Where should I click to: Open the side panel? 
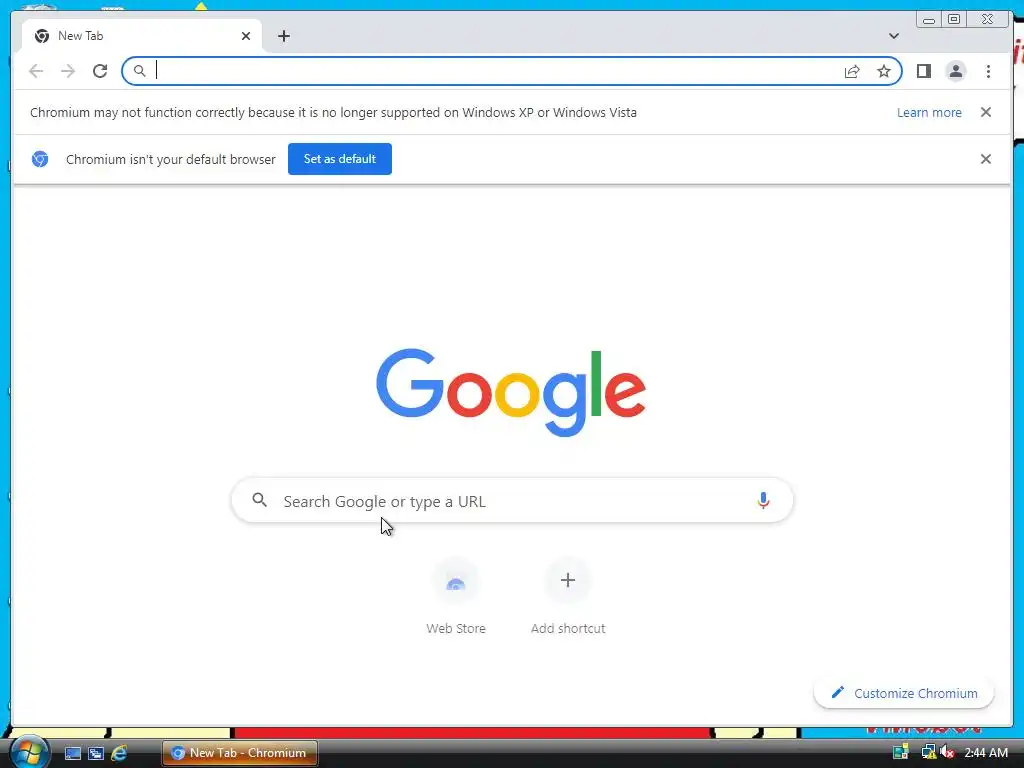923,71
